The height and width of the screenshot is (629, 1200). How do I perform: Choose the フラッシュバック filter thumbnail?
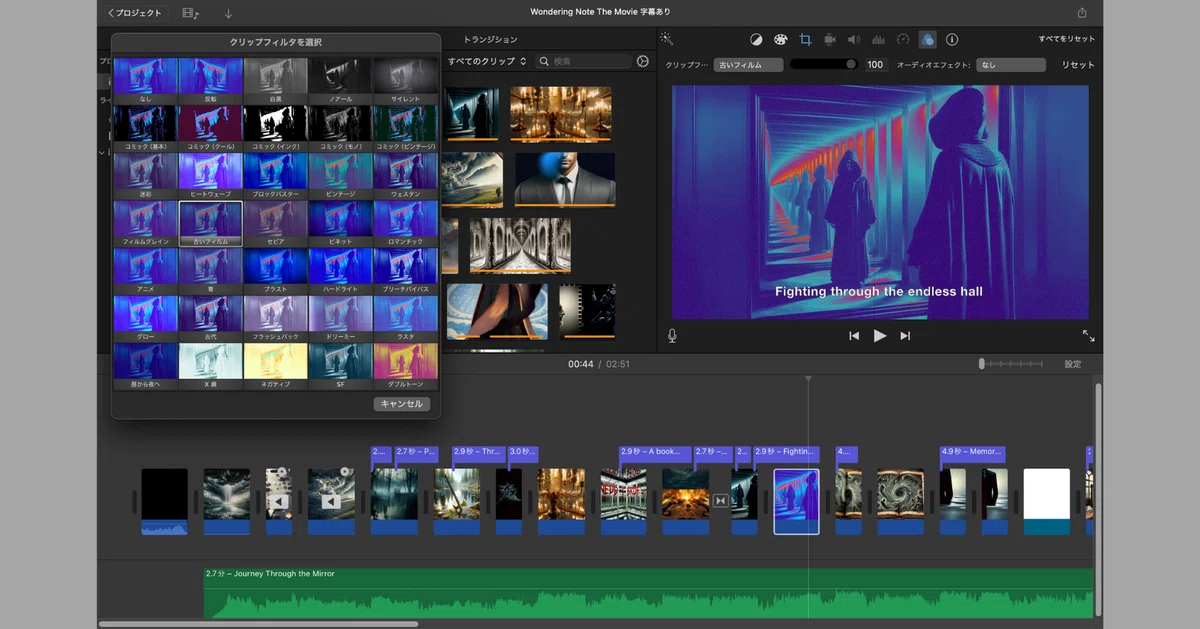[275, 318]
